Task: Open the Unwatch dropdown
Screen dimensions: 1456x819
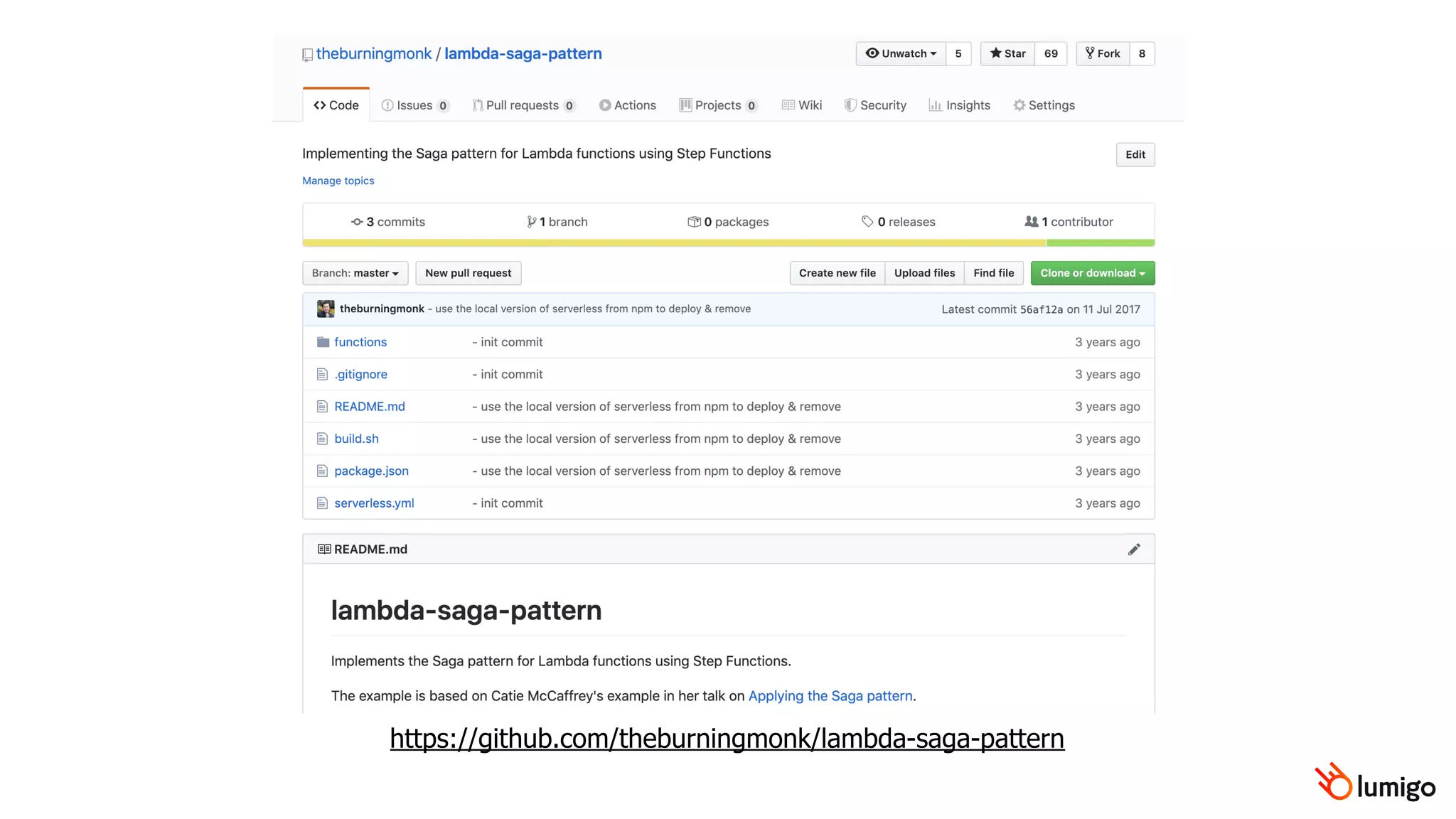Action: tap(901, 53)
